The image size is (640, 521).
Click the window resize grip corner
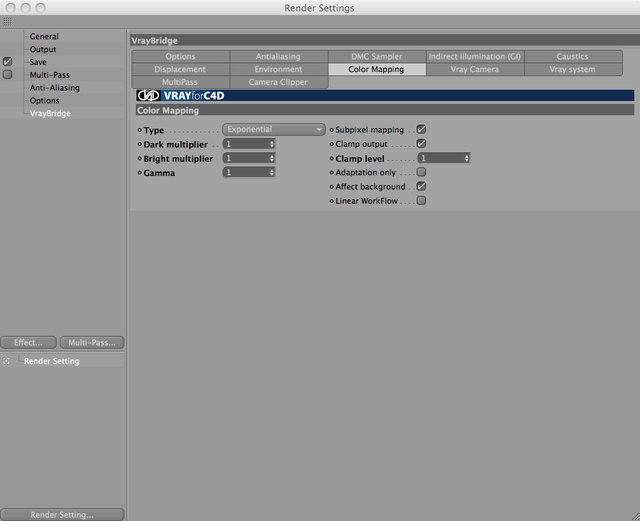[635, 516]
